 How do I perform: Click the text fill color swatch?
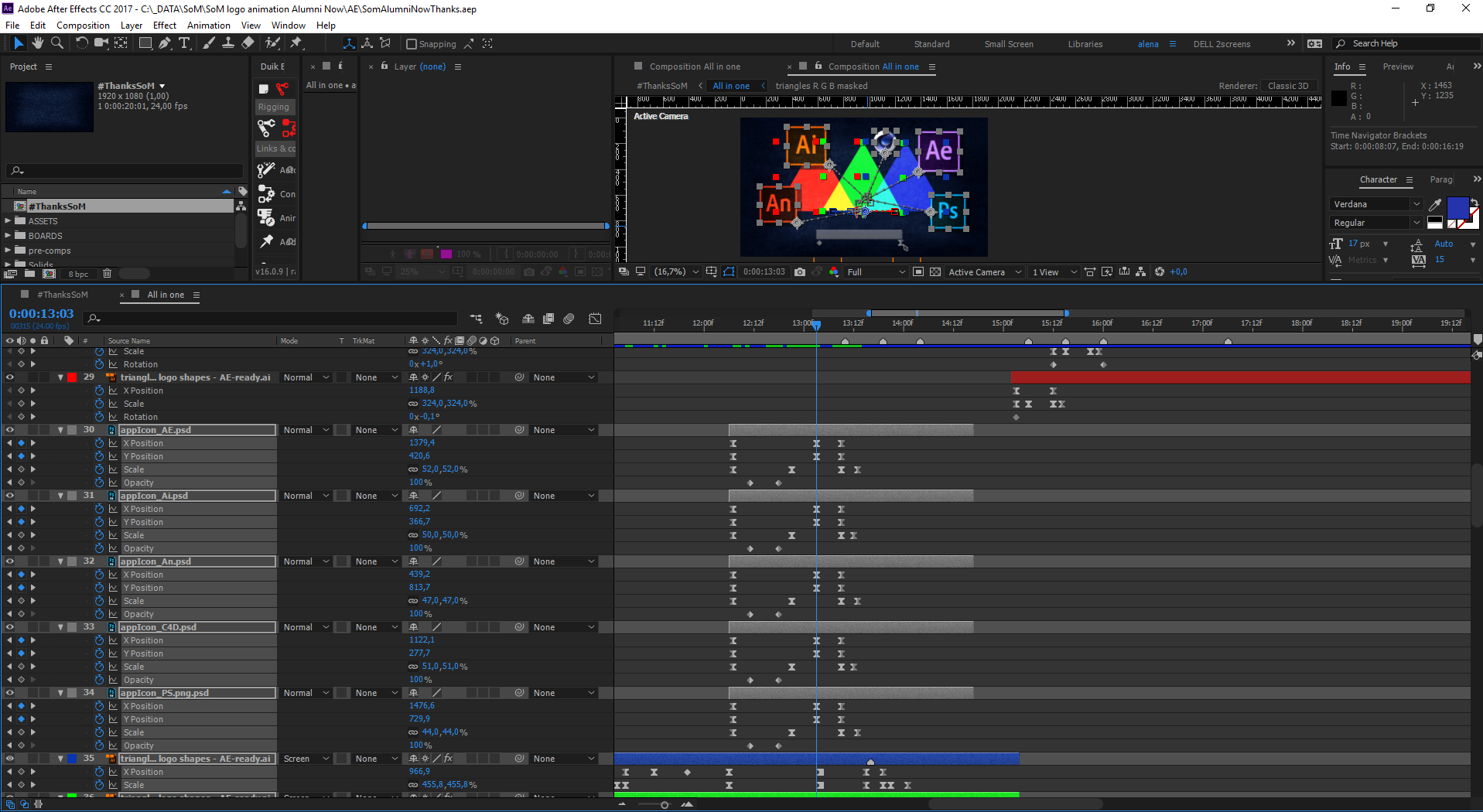pos(1457,208)
